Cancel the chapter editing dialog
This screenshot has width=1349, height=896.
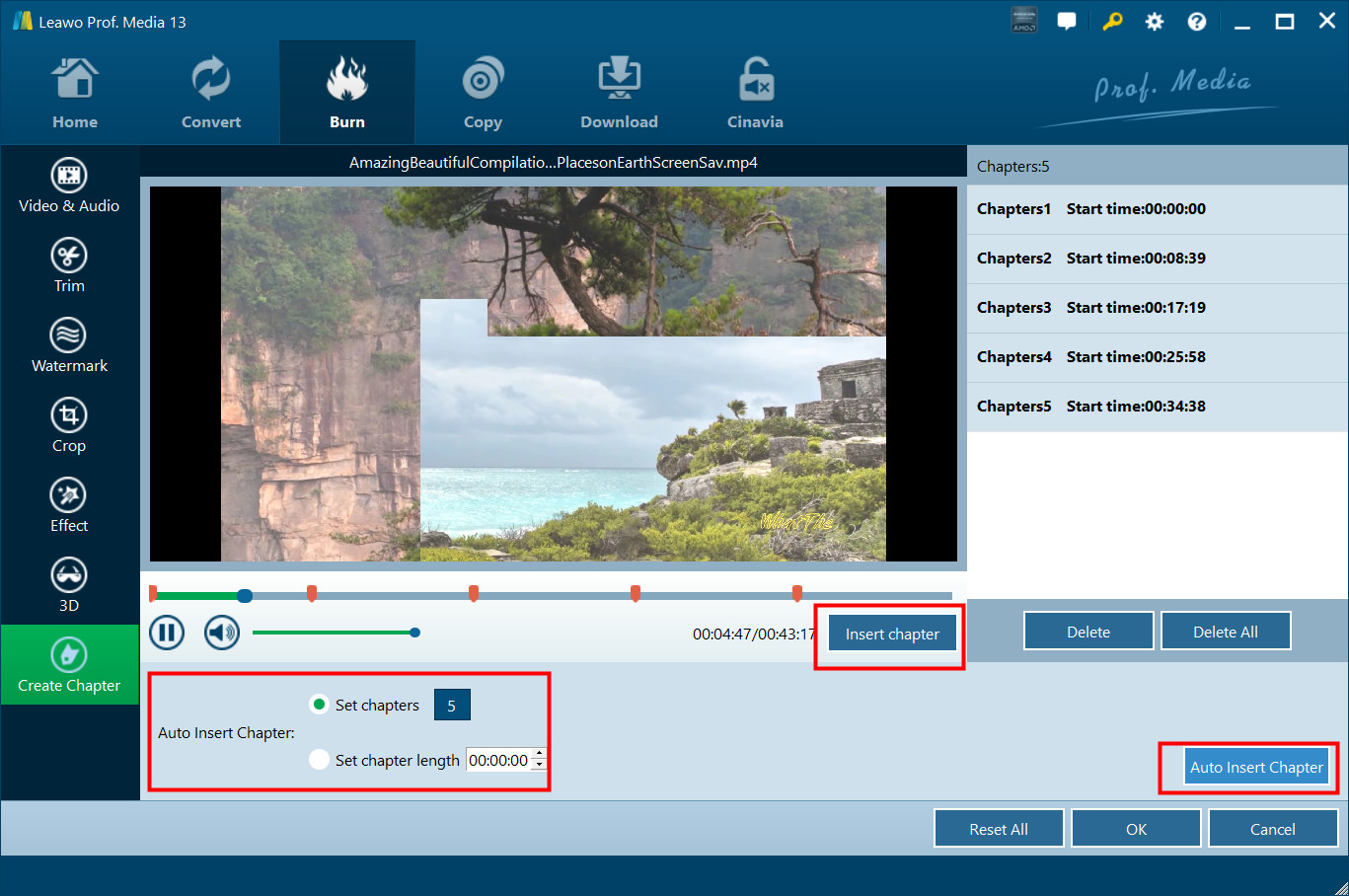1273,829
